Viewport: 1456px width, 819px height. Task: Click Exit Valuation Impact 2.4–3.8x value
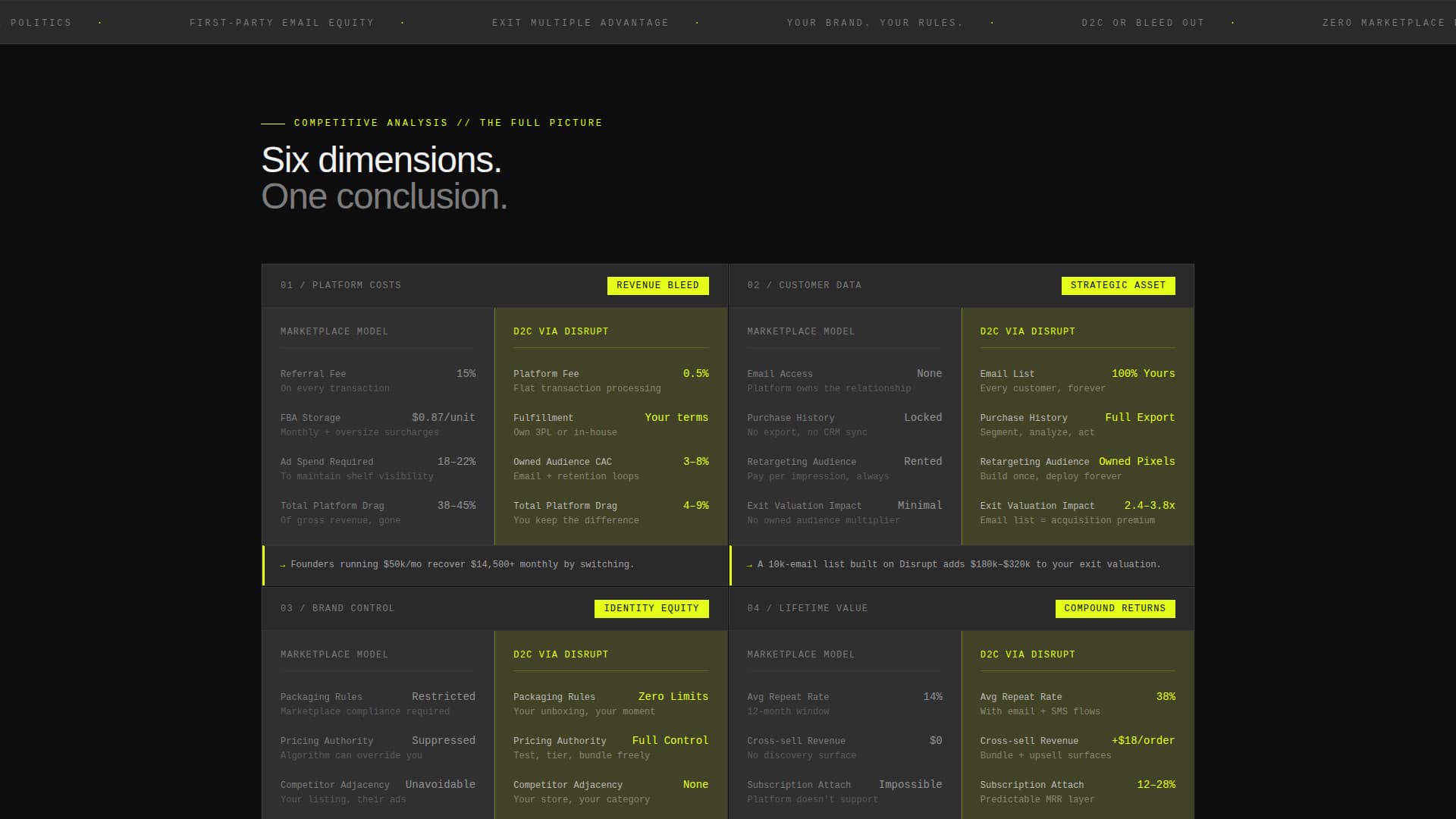(1150, 506)
